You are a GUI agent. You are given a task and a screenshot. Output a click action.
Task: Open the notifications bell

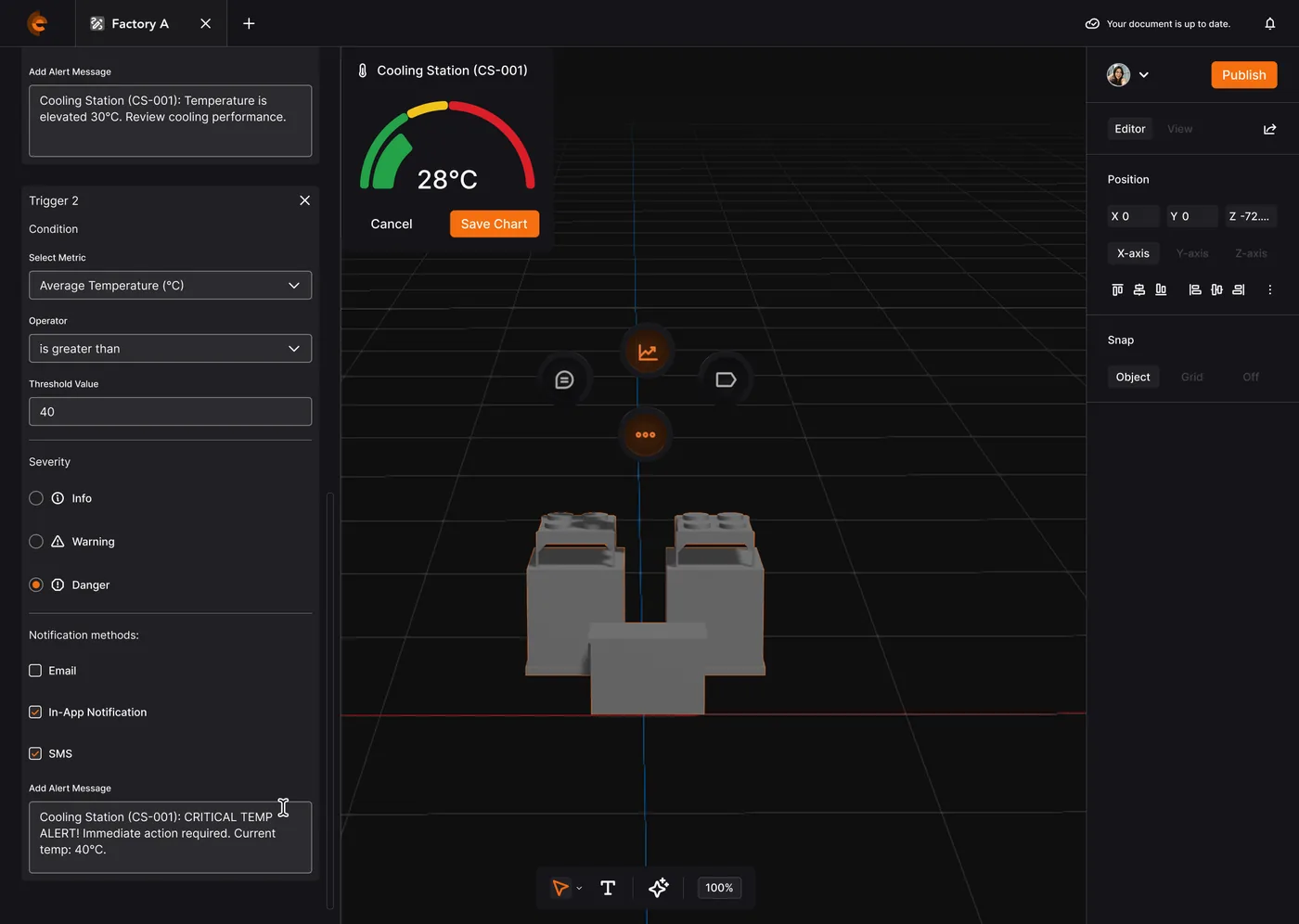pos(1270,23)
